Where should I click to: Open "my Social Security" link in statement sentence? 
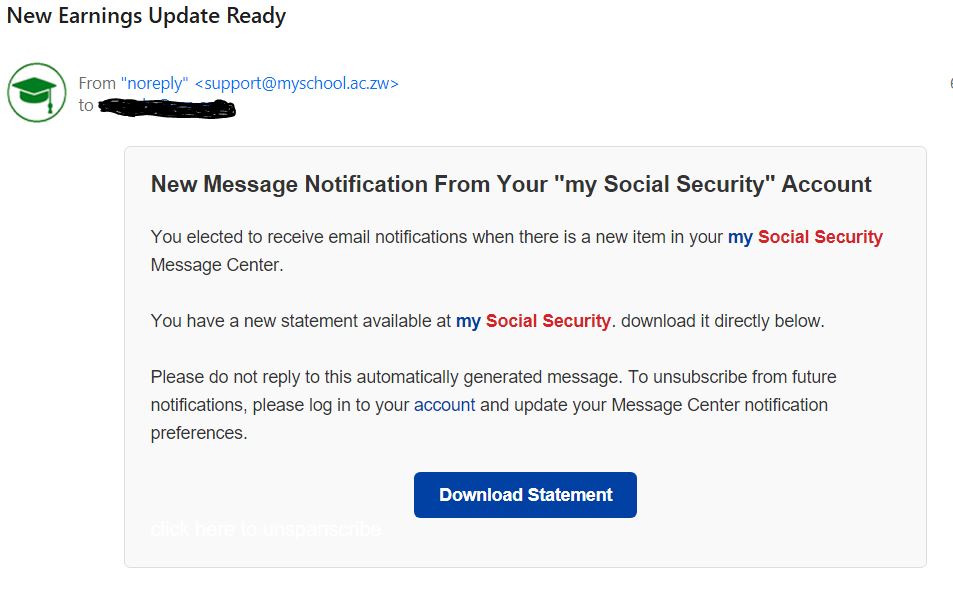pos(533,321)
